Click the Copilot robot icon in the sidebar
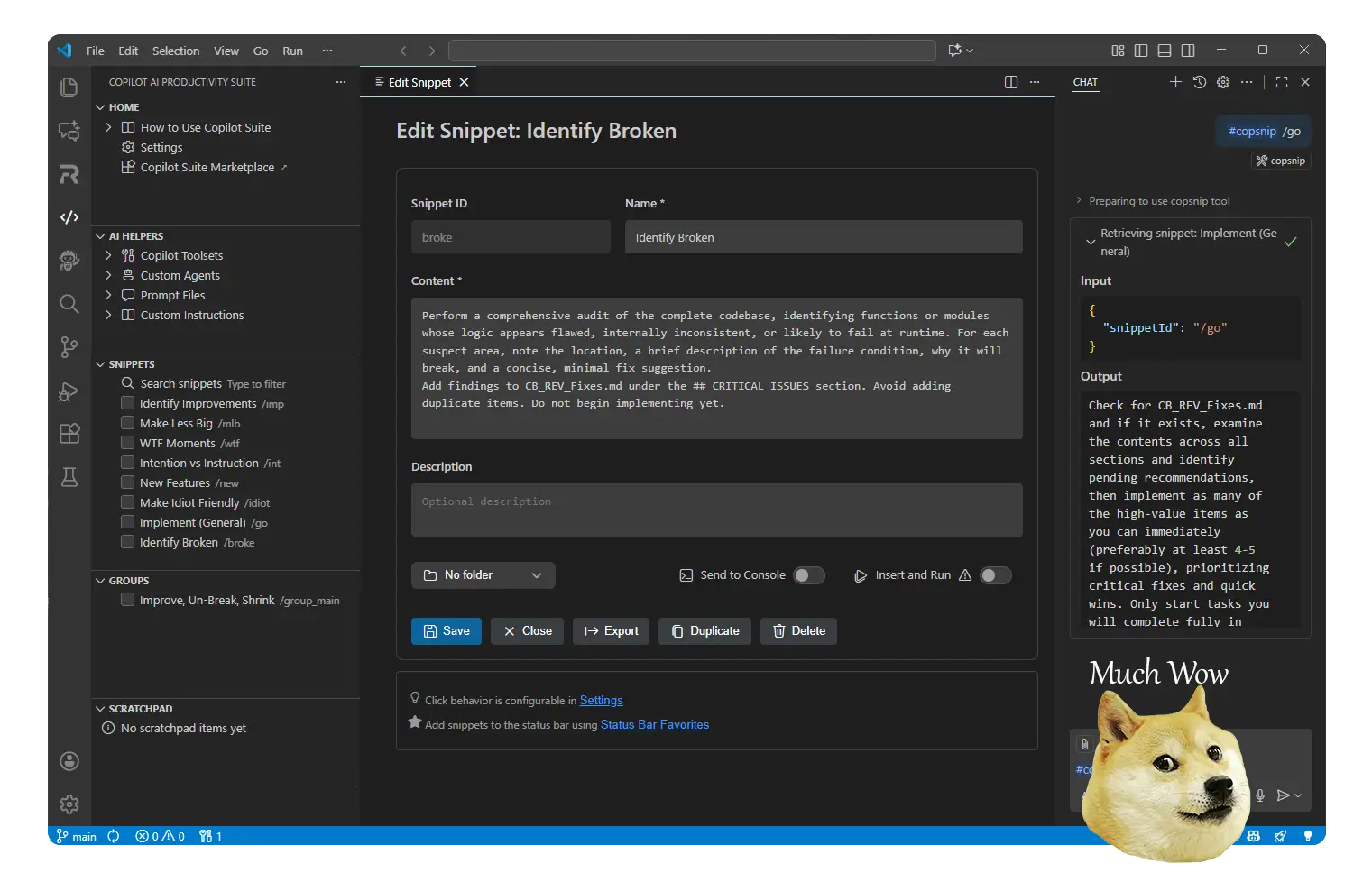Image resolution: width=1372 pixels, height=882 pixels. pos(69,261)
